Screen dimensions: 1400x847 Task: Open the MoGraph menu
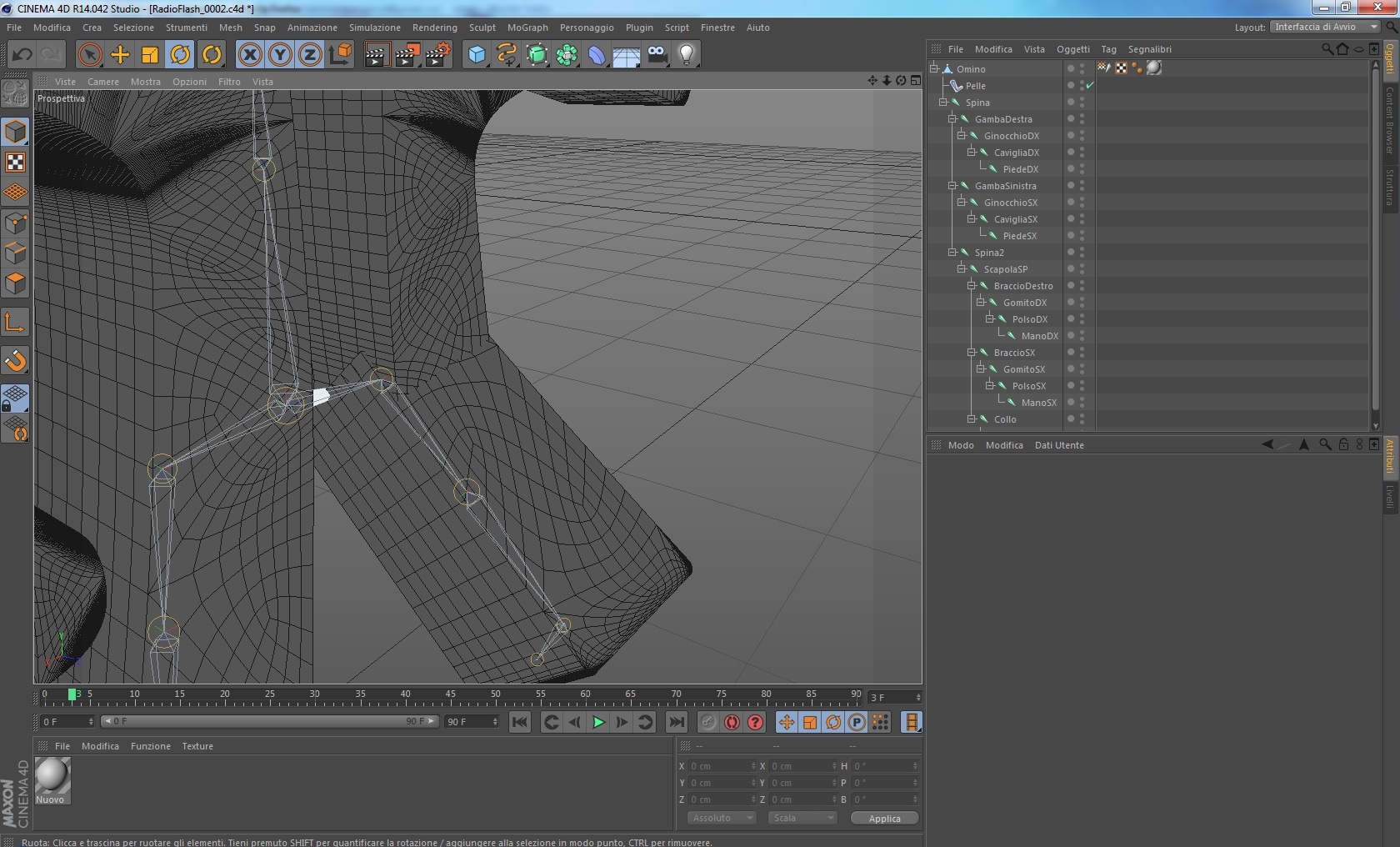click(x=527, y=28)
